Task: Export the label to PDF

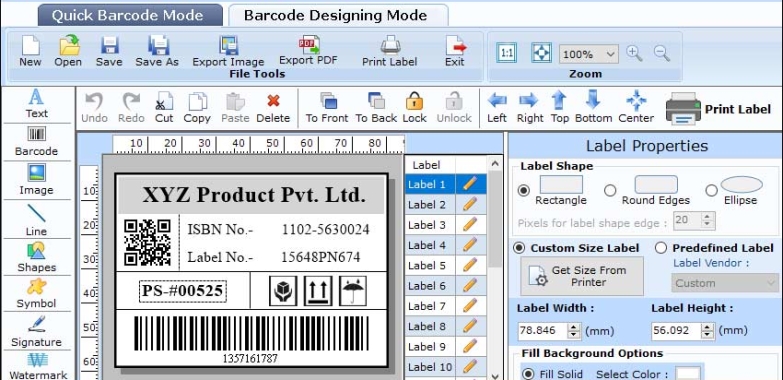Action: [x=309, y=51]
